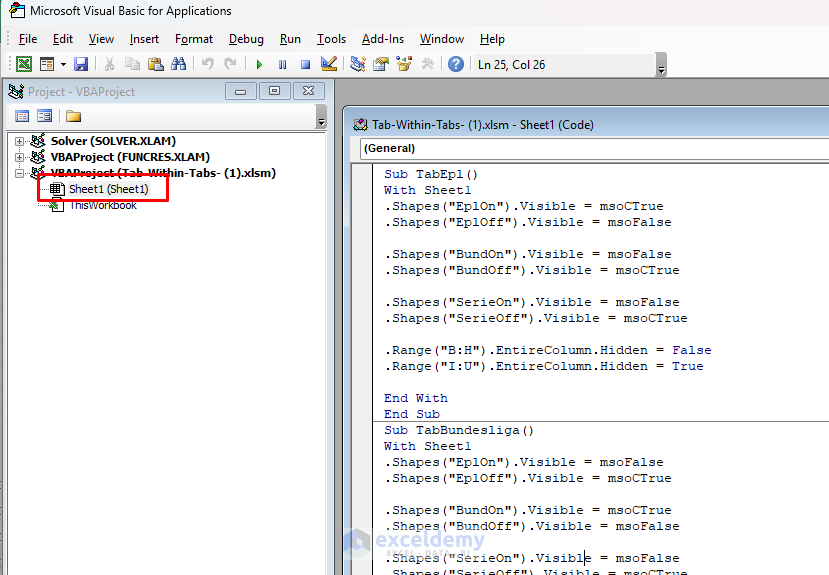Maximize the Project panel

274,91
